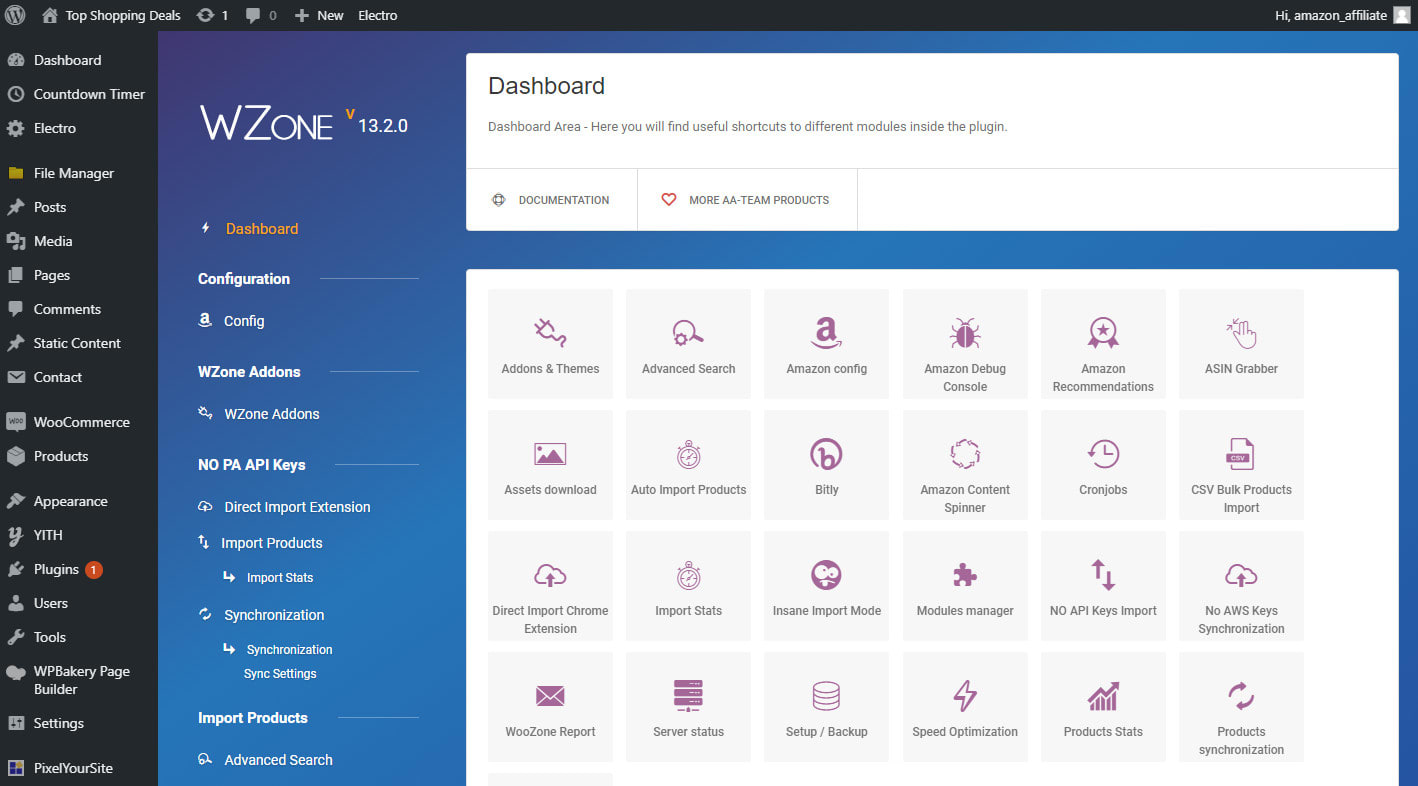Open the Amazon Debug Console tile
The width and height of the screenshot is (1418, 786).
(965, 344)
